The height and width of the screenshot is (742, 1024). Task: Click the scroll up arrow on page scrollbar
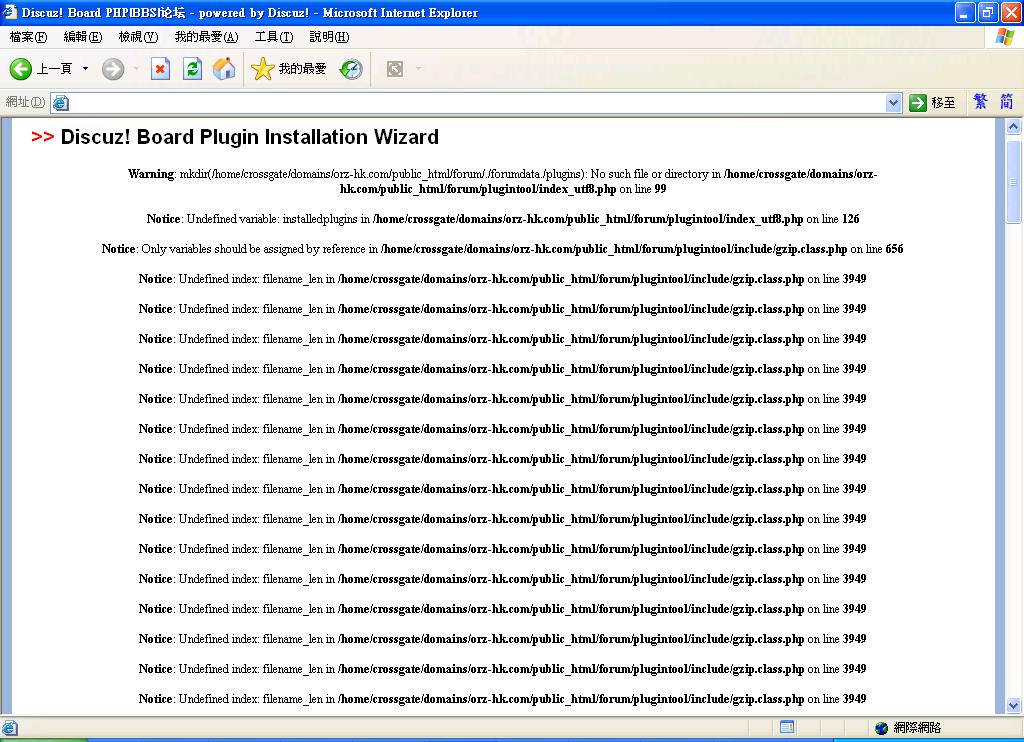pos(1014,127)
